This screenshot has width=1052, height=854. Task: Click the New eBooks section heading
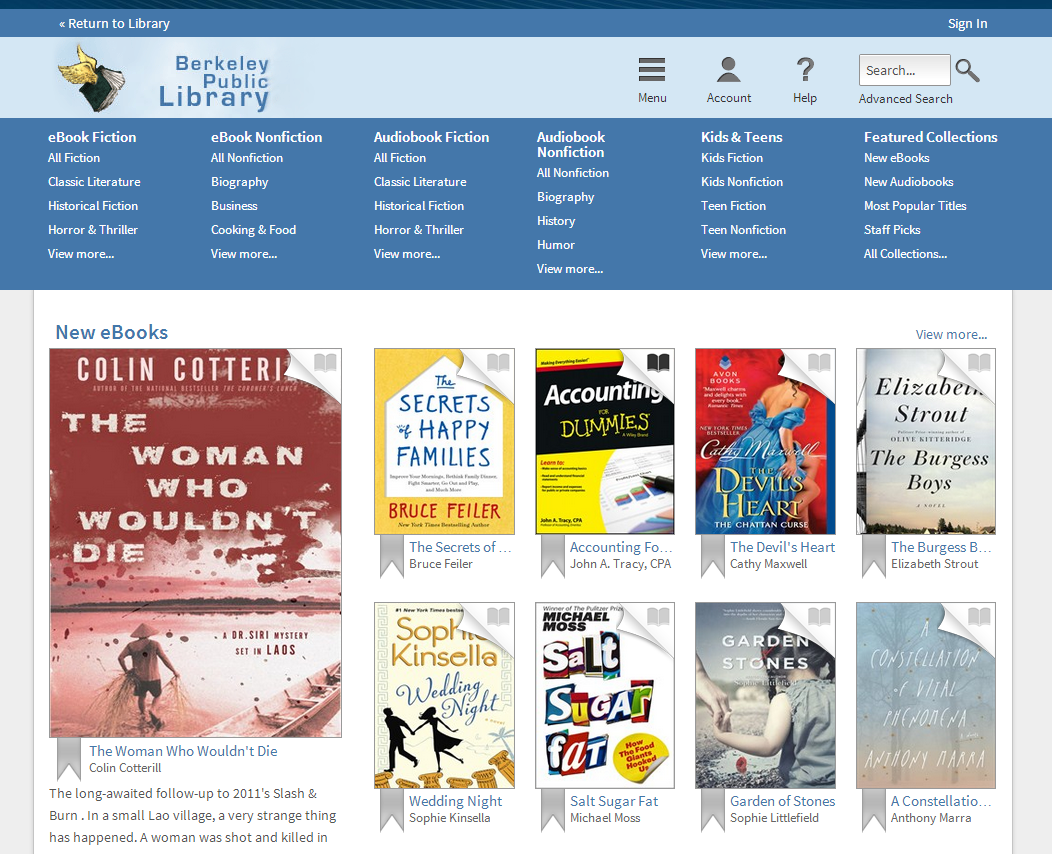[x=111, y=332]
